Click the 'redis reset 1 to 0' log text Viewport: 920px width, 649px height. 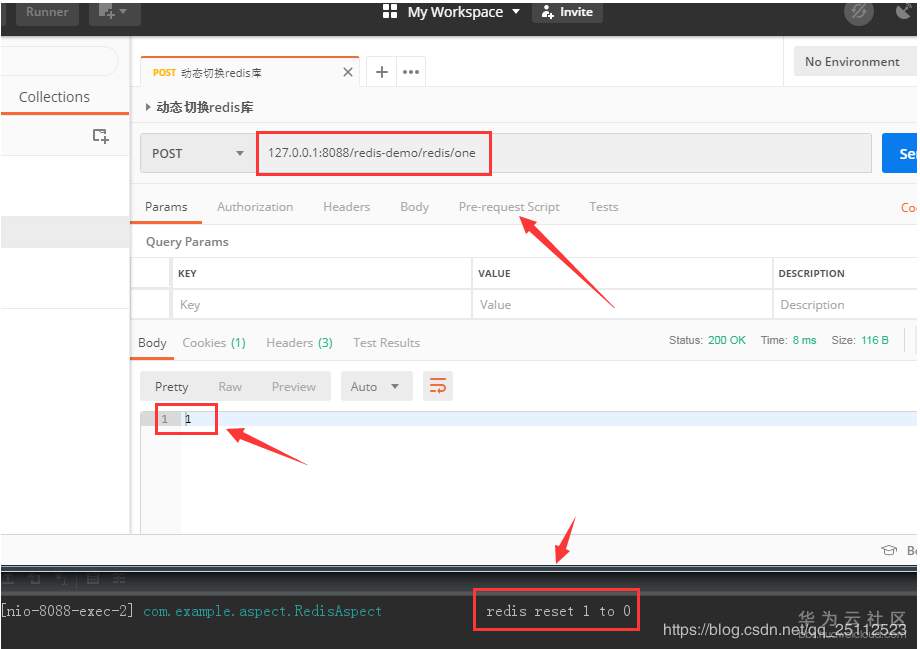tap(558, 611)
